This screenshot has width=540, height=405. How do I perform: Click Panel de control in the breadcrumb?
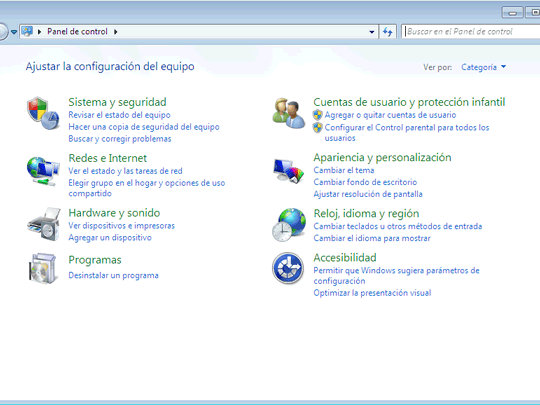77,31
